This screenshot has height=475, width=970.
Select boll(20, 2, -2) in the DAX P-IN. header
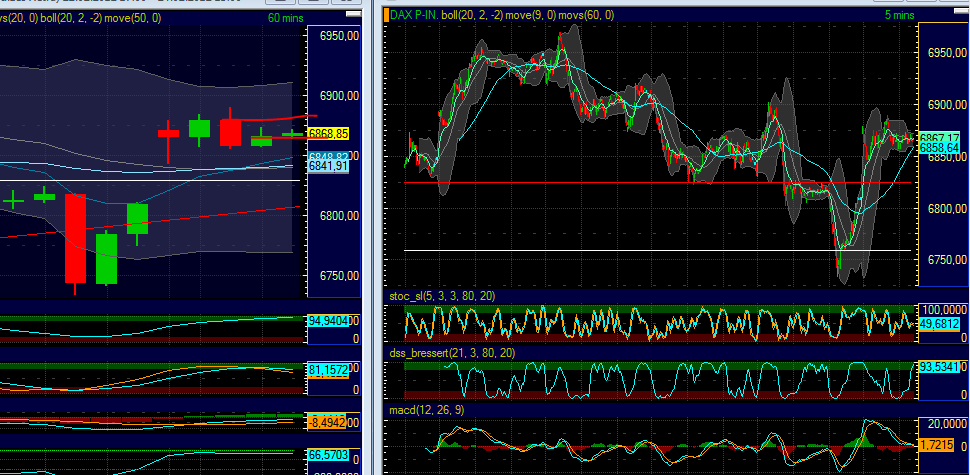coord(471,15)
